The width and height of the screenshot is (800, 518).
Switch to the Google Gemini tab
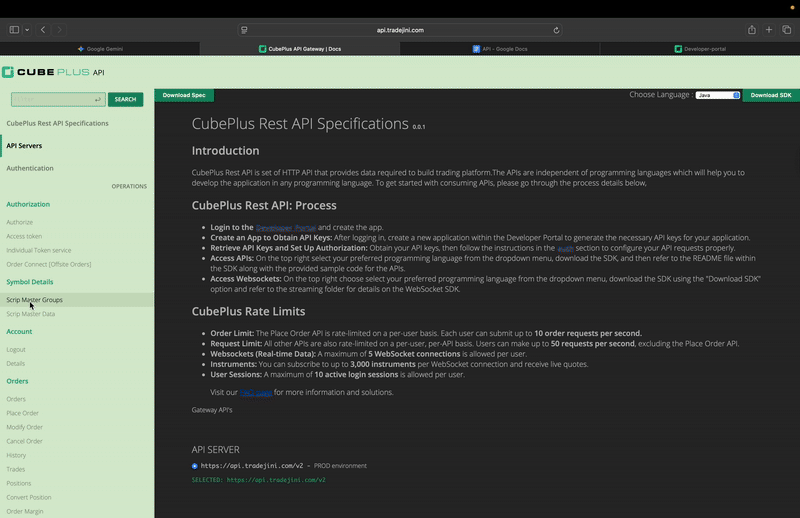pos(100,49)
